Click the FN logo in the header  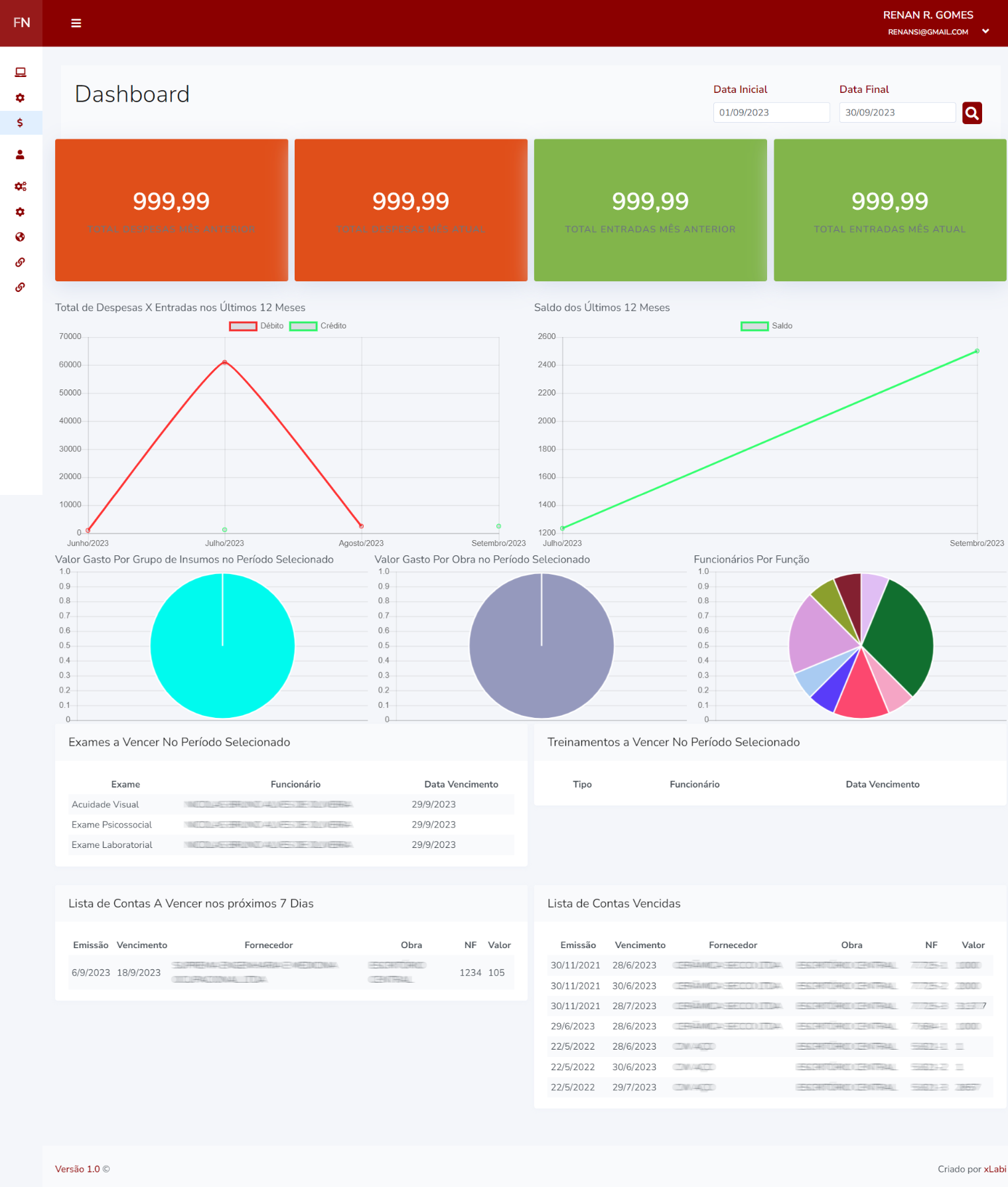(21, 23)
